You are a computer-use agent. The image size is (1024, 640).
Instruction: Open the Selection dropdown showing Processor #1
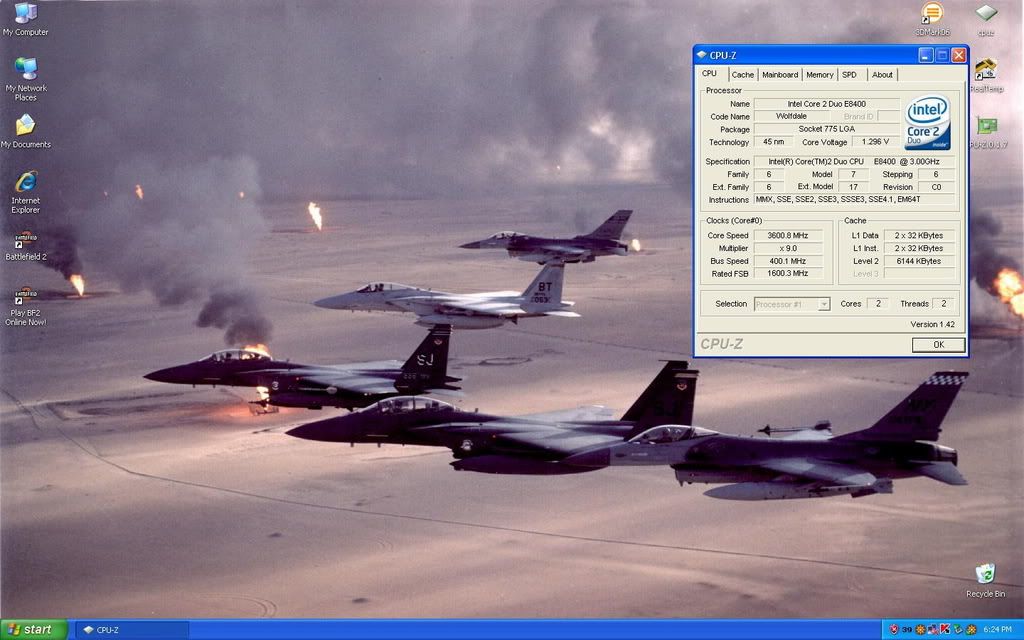pos(790,303)
